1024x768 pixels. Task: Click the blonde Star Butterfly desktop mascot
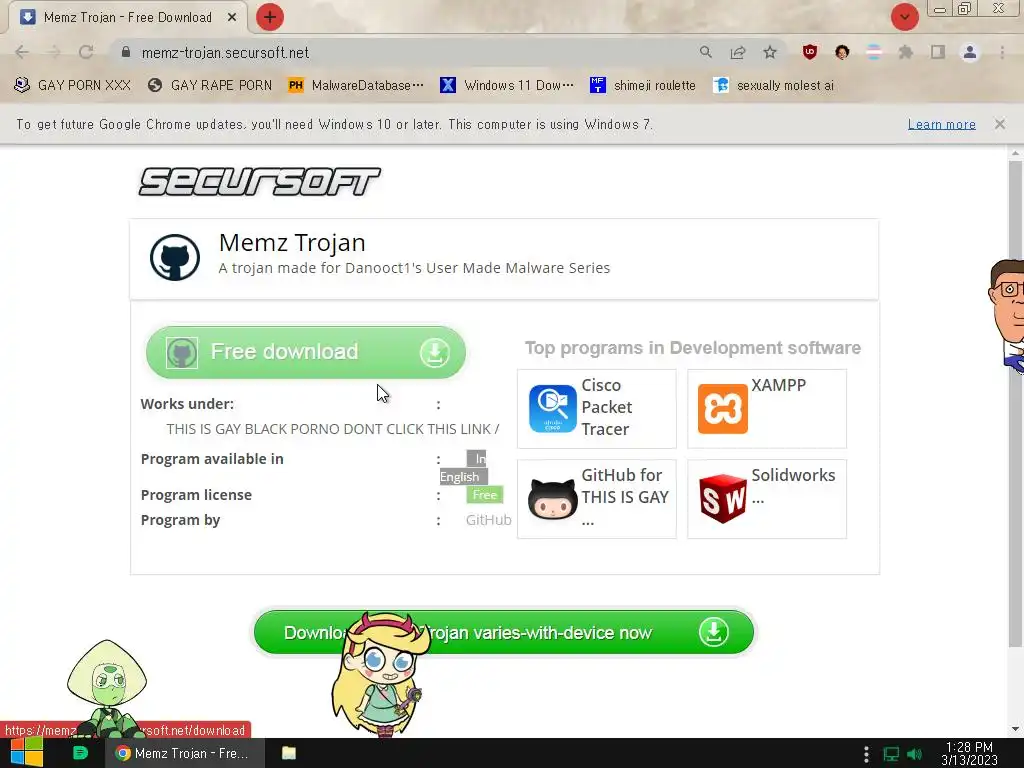[381, 674]
